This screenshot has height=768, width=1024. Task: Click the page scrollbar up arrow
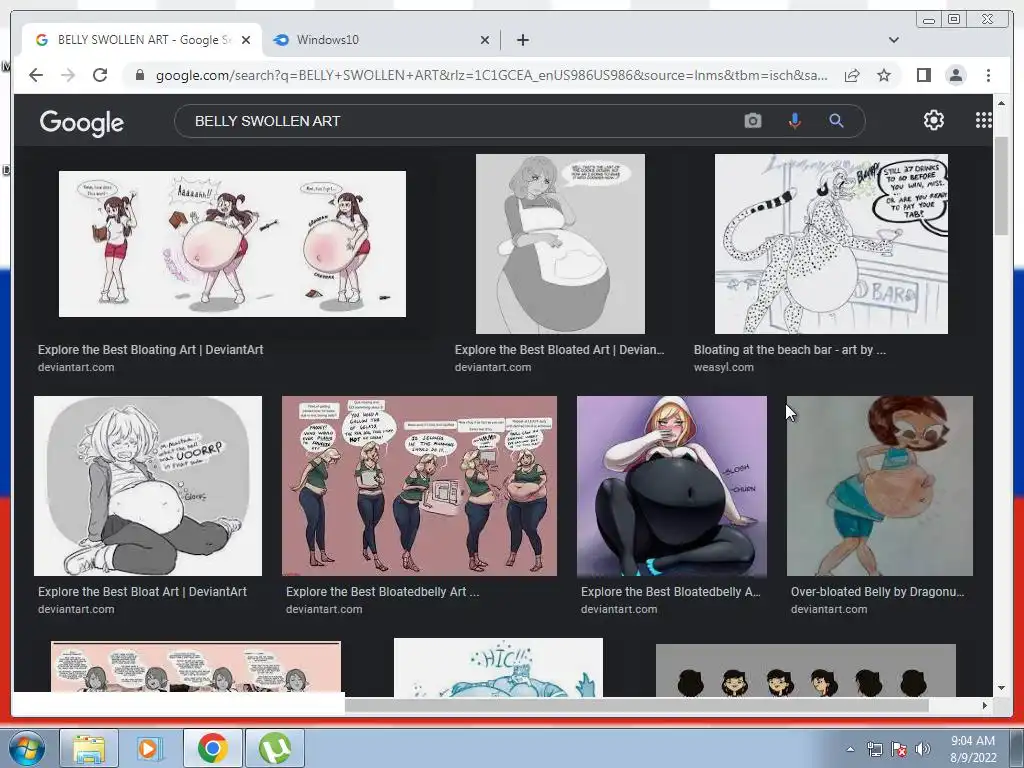[x=1001, y=103]
